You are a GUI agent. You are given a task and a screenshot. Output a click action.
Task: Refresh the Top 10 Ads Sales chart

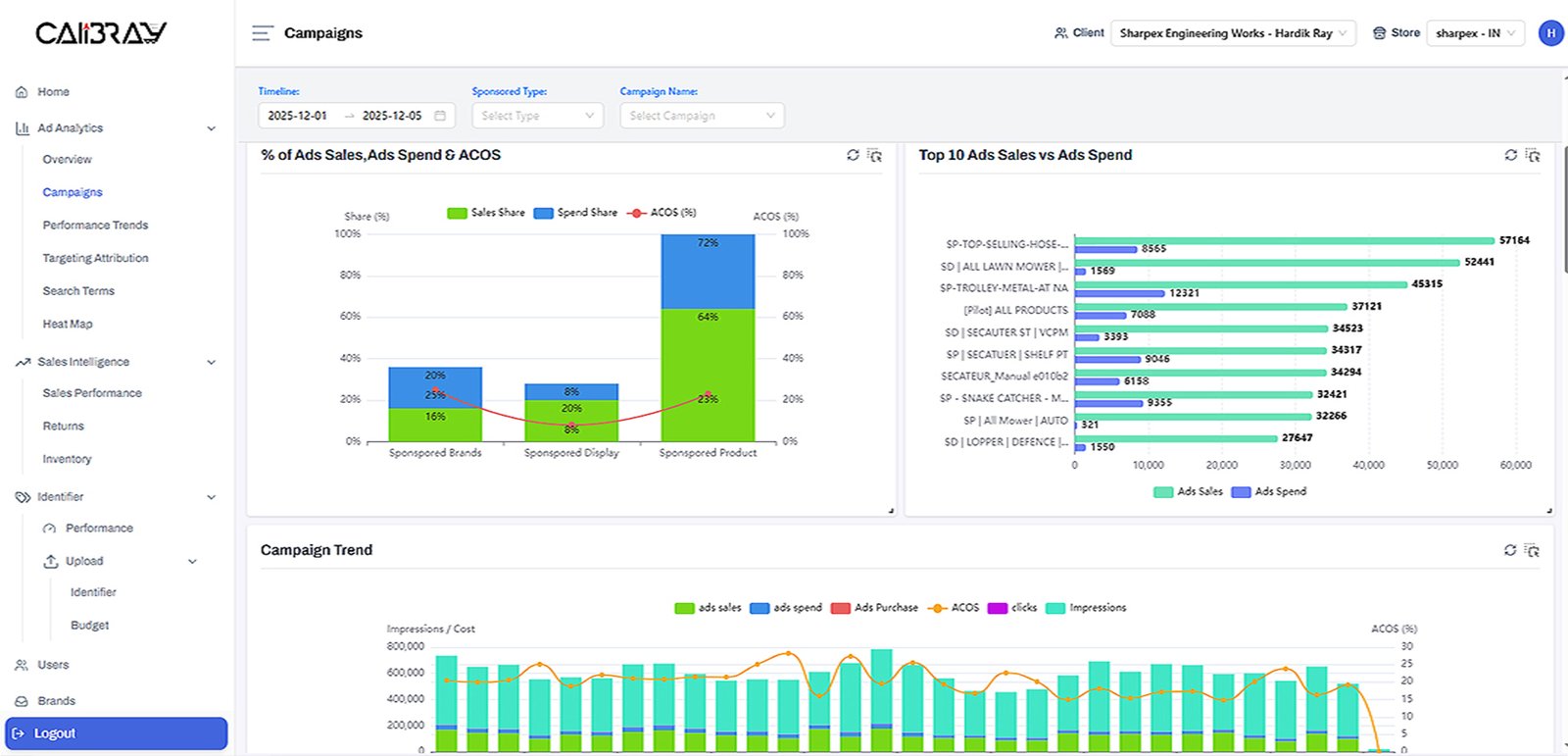[x=1510, y=155]
